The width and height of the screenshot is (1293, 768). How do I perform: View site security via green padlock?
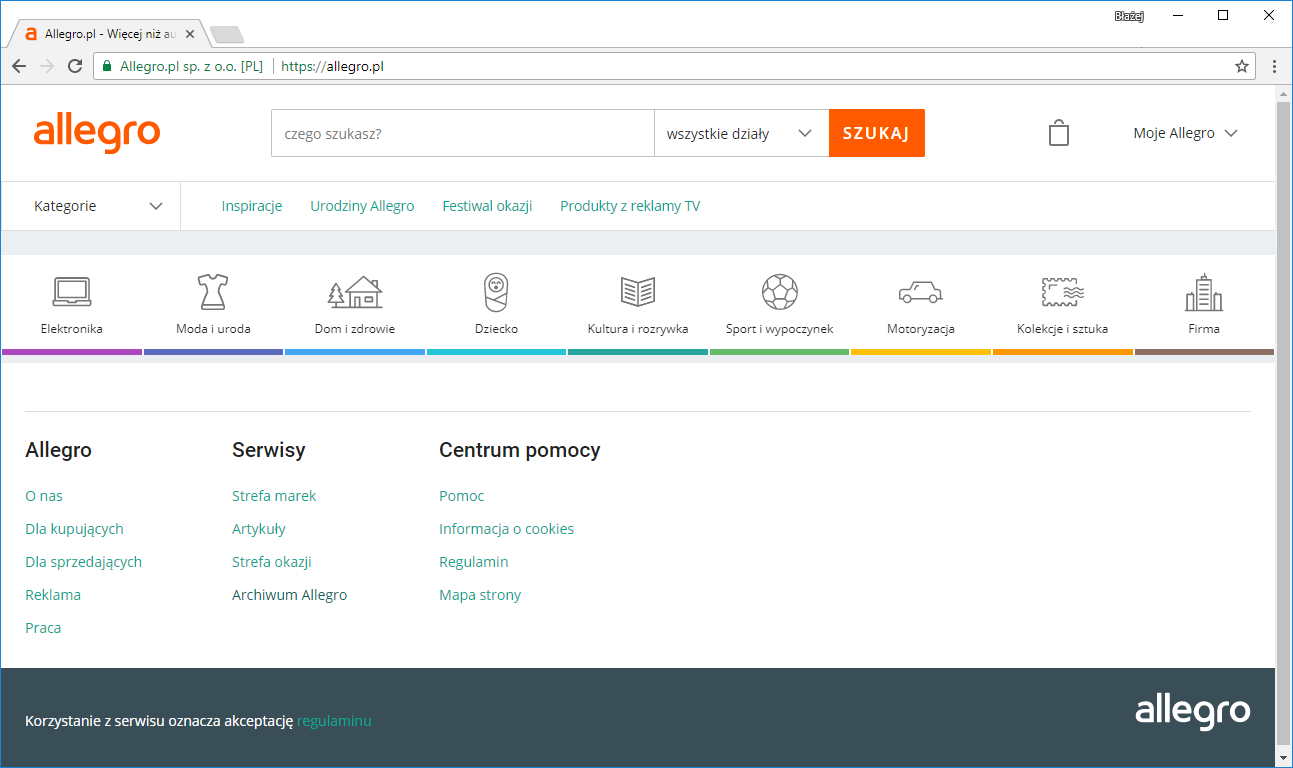coord(107,66)
